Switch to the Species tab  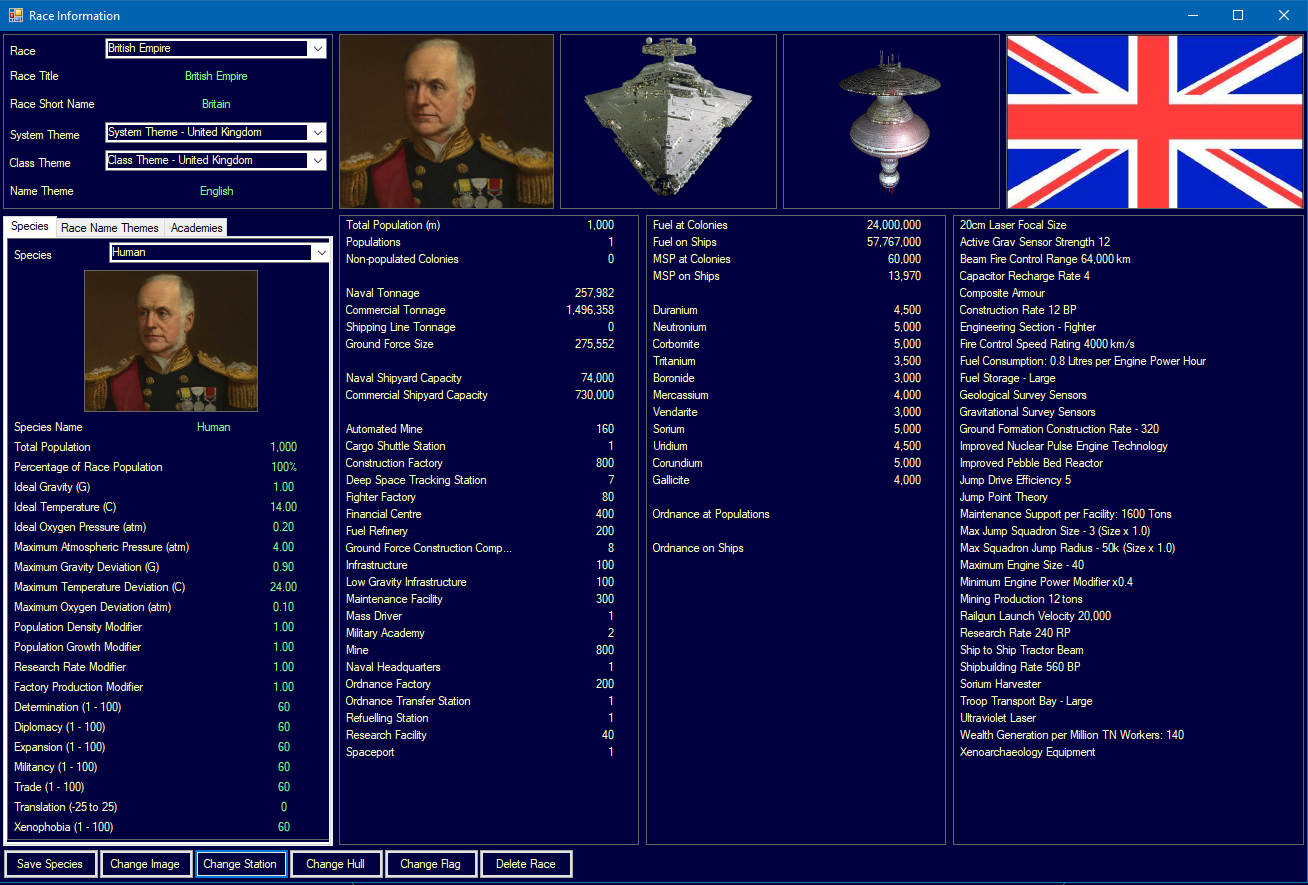coord(30,227)
